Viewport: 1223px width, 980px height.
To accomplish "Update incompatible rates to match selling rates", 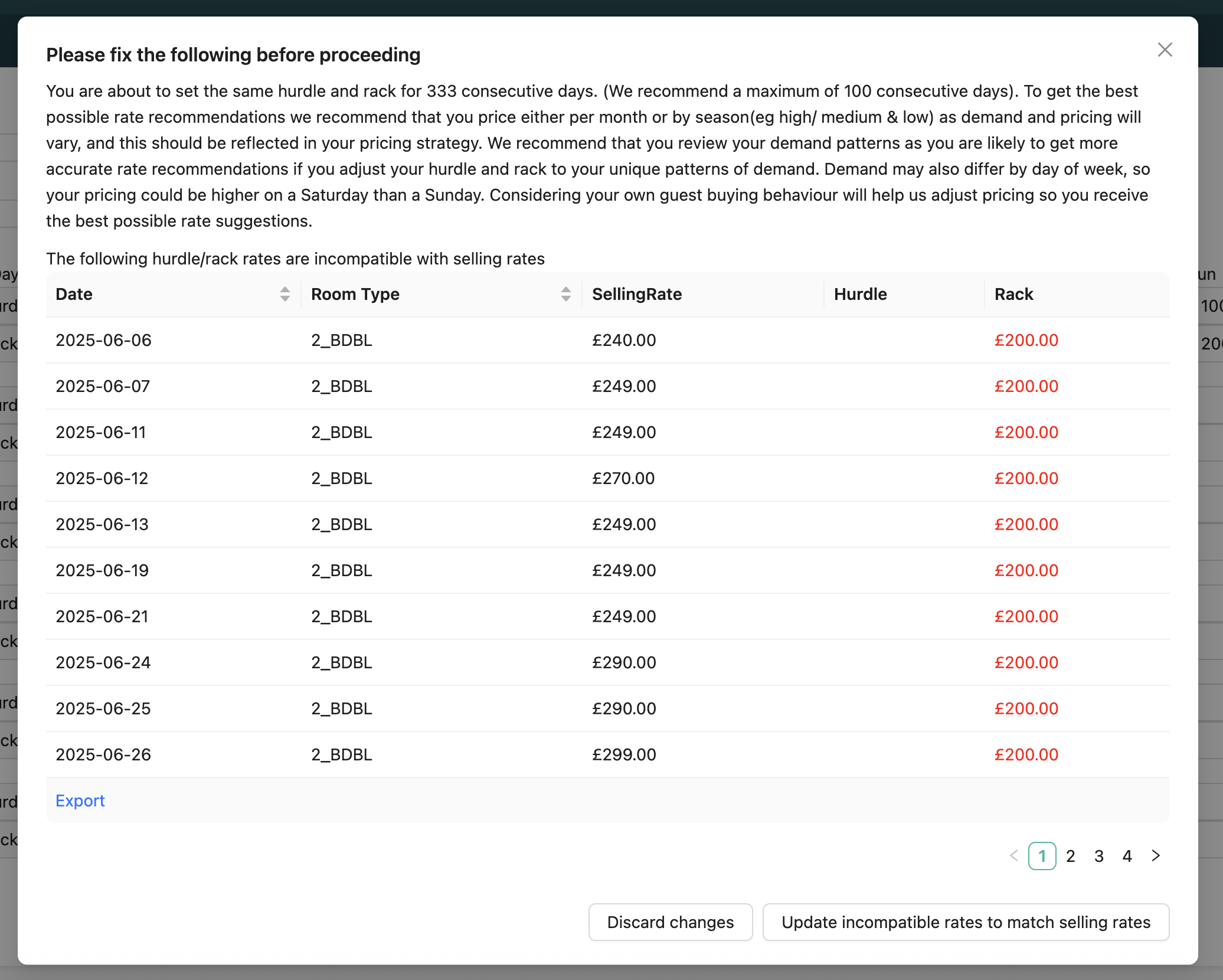I will (966, 922).
